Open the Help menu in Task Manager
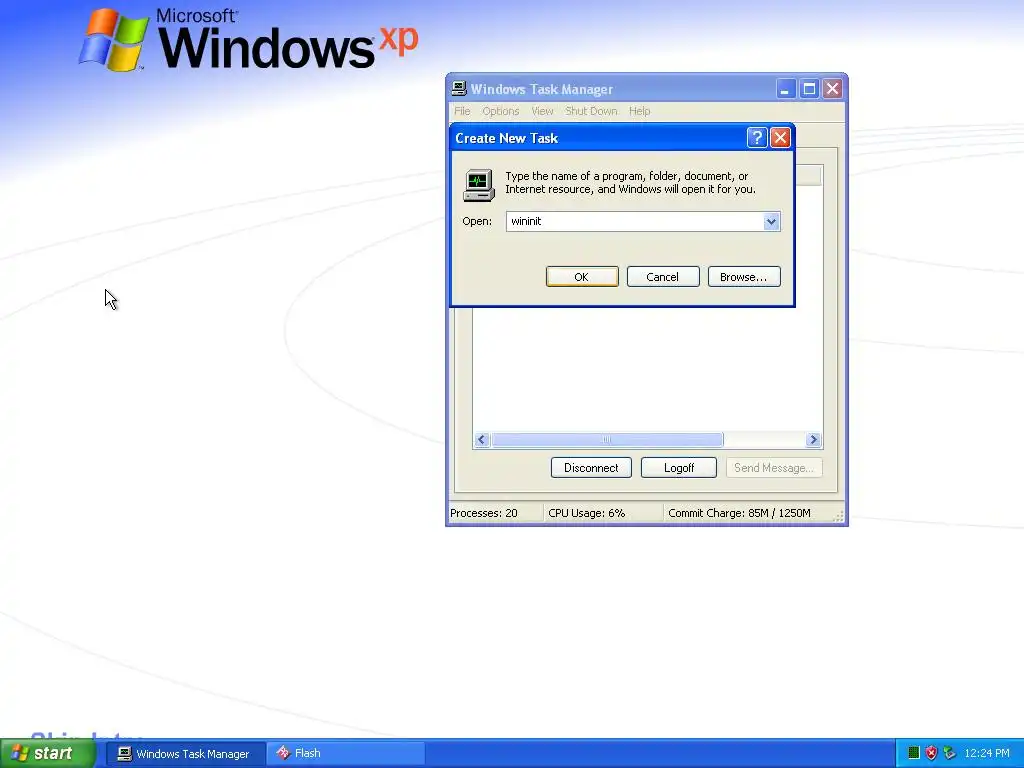1024x768 pixels. 639,111
